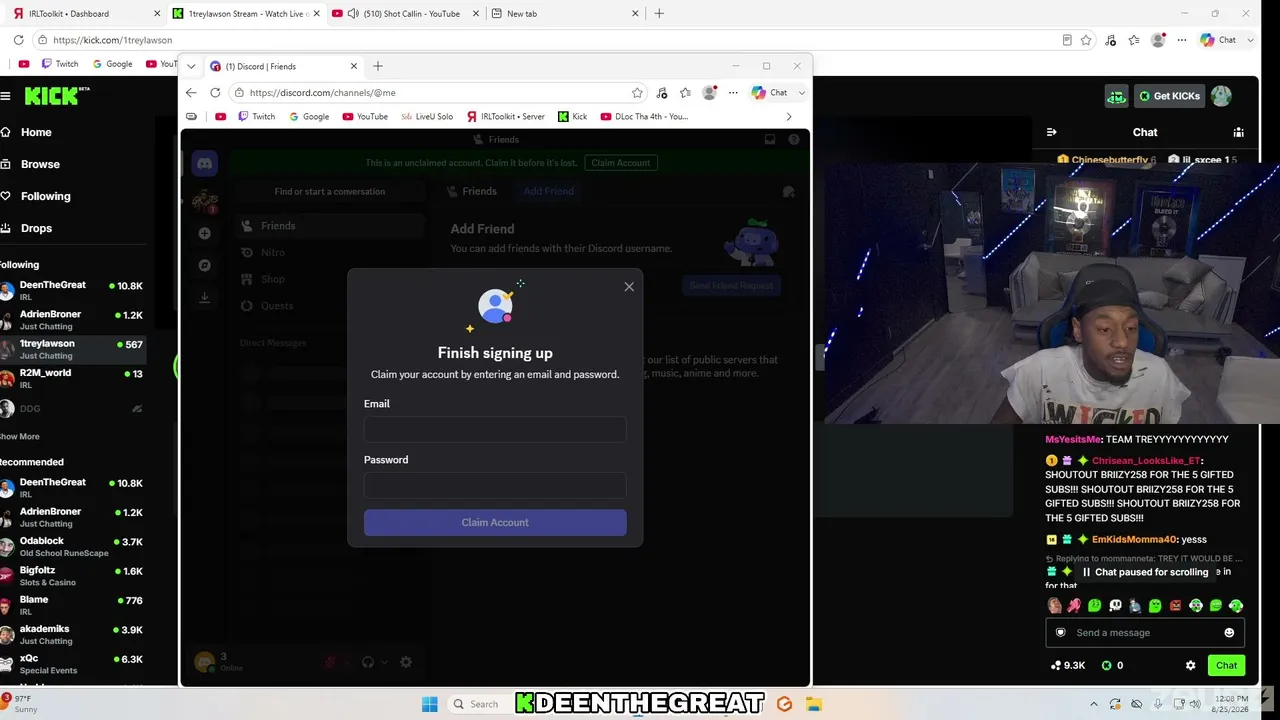Open Copilot Chat in Discord browser window

[770, 93]
